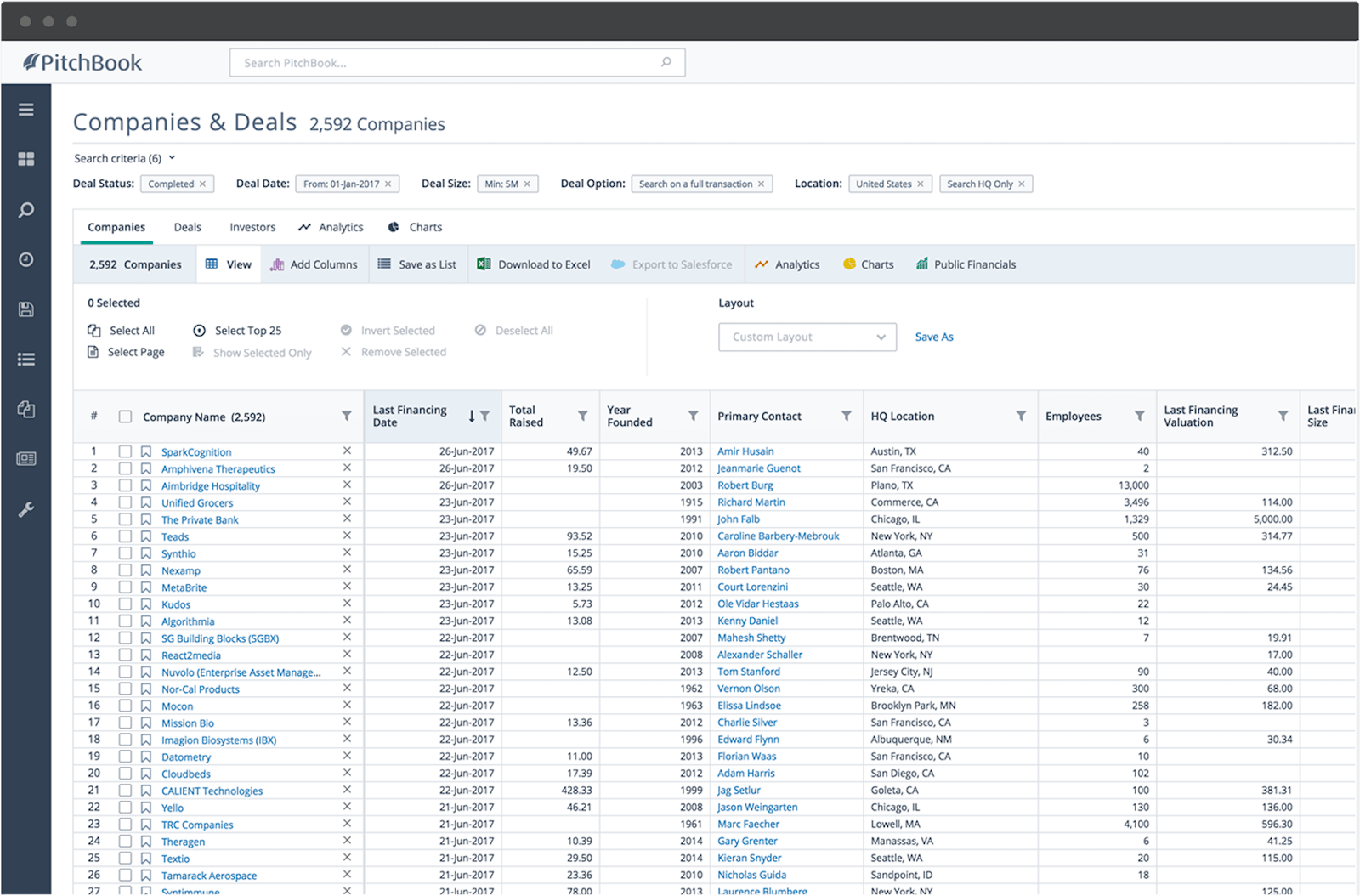1360x896 pixels.
Task: Open Analytics in the results toolbar
Action: [787, 264]
